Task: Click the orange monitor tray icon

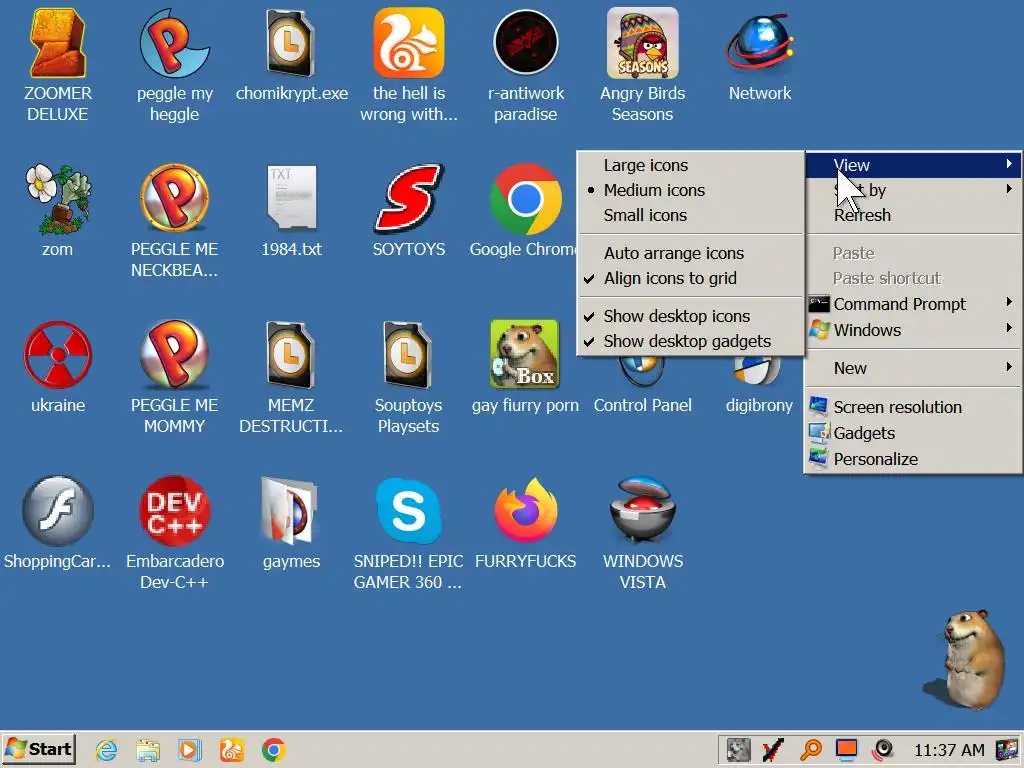Action: [846, 750]
